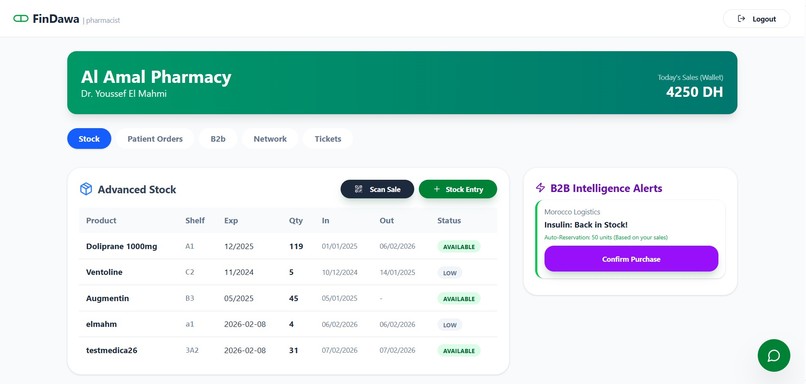Select the testmedica26 product name

pyautogui.click(x=112, y=350)
